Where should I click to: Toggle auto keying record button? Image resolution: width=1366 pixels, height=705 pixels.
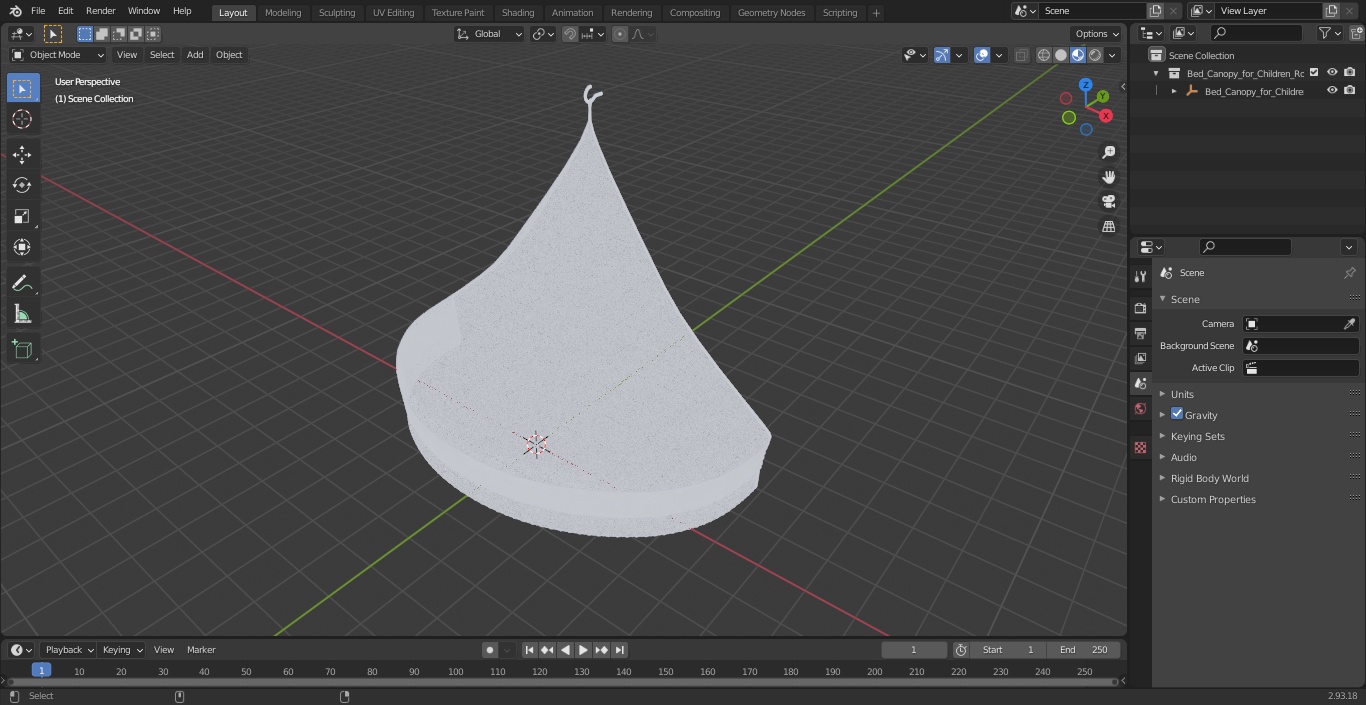coord(490,650)
